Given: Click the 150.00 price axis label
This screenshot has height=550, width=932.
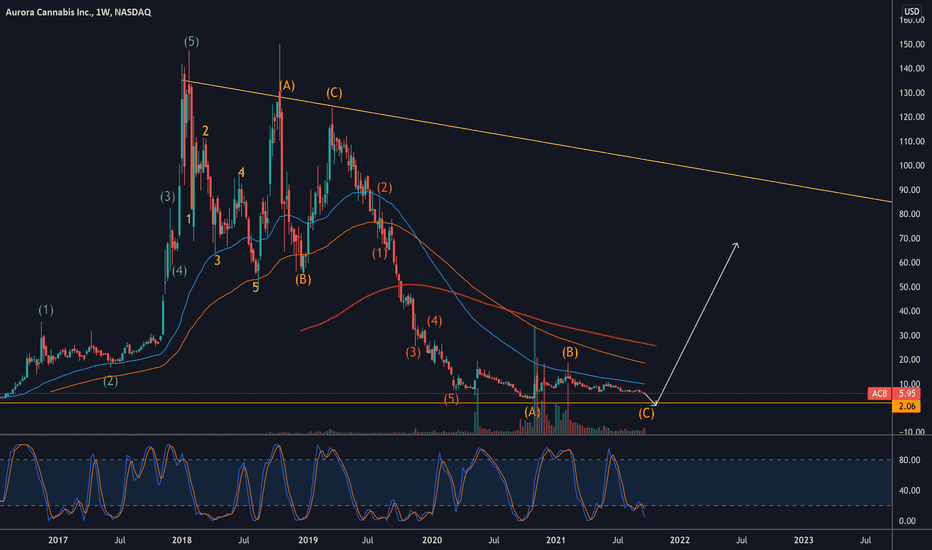Looking at the screenshot, I should click(x=912, y=45).
